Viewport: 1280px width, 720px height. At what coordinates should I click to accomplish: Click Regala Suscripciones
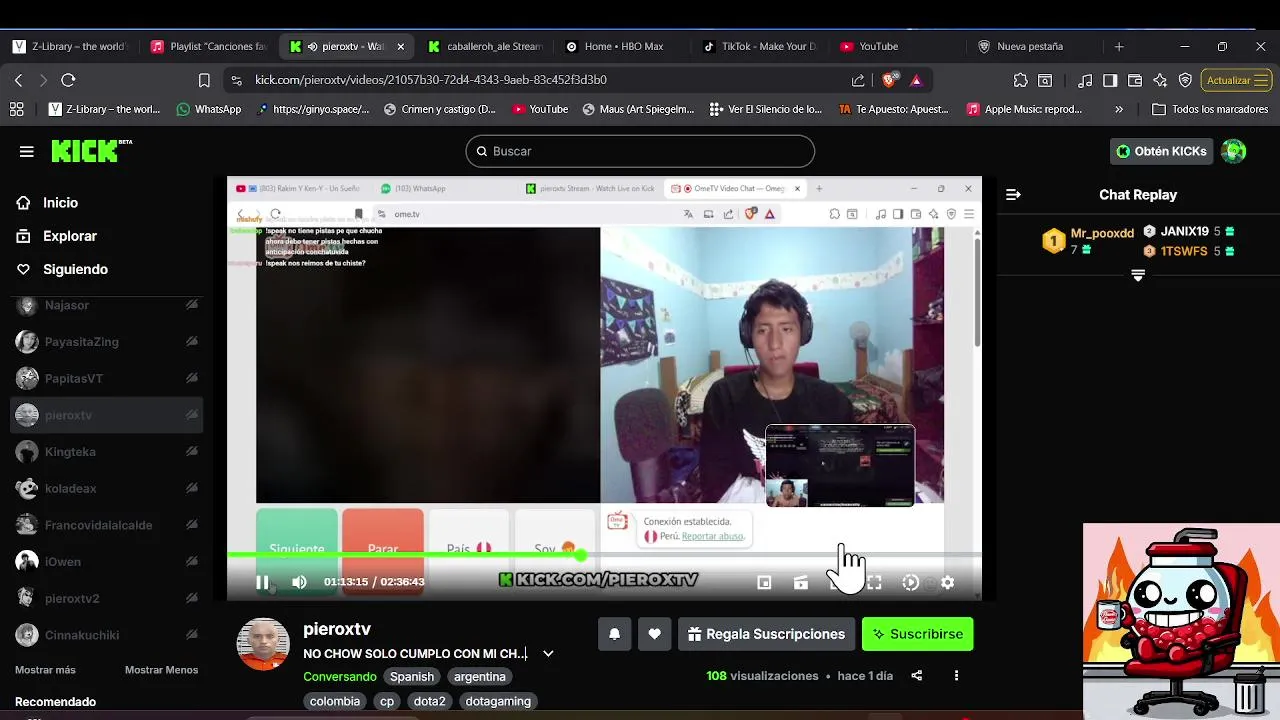(x=767, y=634)
